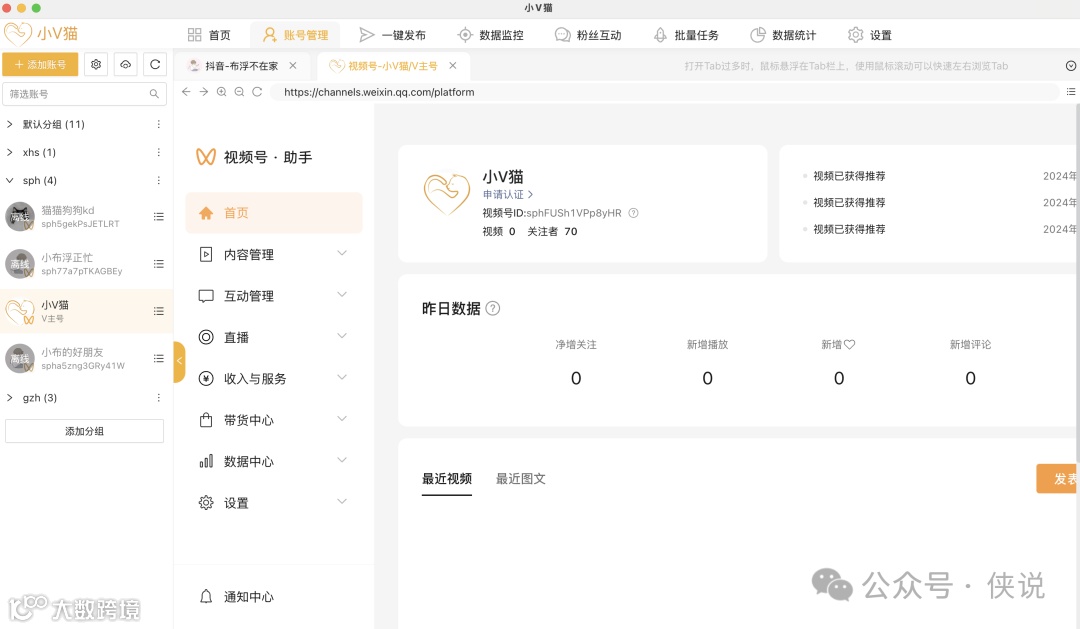Click the URL address field
Image resolution: width=1080 pixels, height=629 pixels.
665,92
